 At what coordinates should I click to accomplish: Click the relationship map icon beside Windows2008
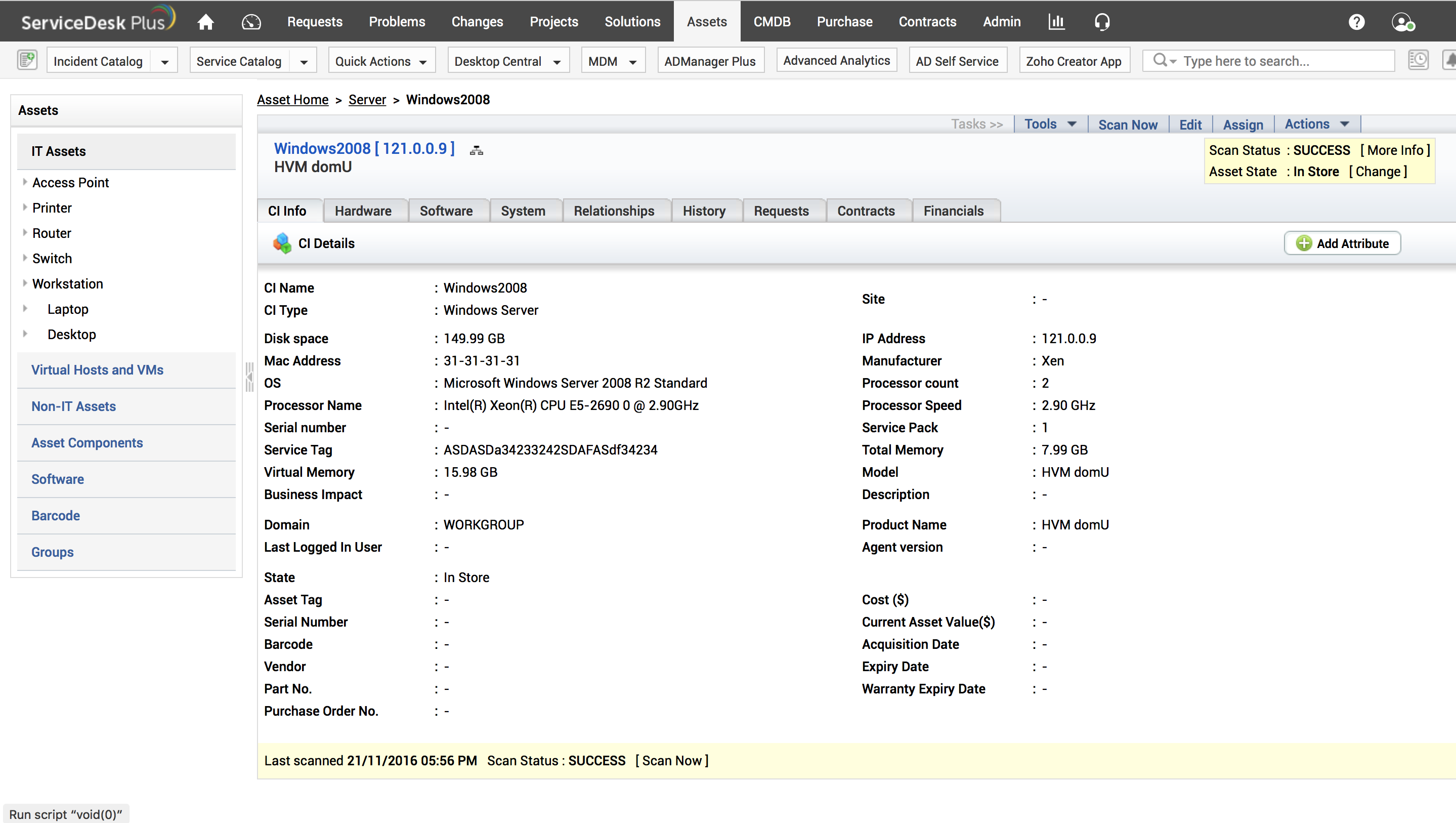point(477,150)
